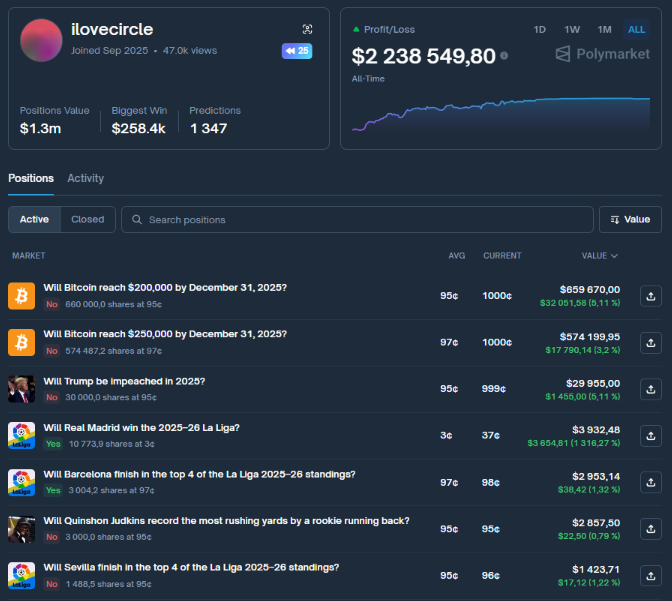
Task: Click the Positions Value $1.3m stat
Action: [54, 121]
